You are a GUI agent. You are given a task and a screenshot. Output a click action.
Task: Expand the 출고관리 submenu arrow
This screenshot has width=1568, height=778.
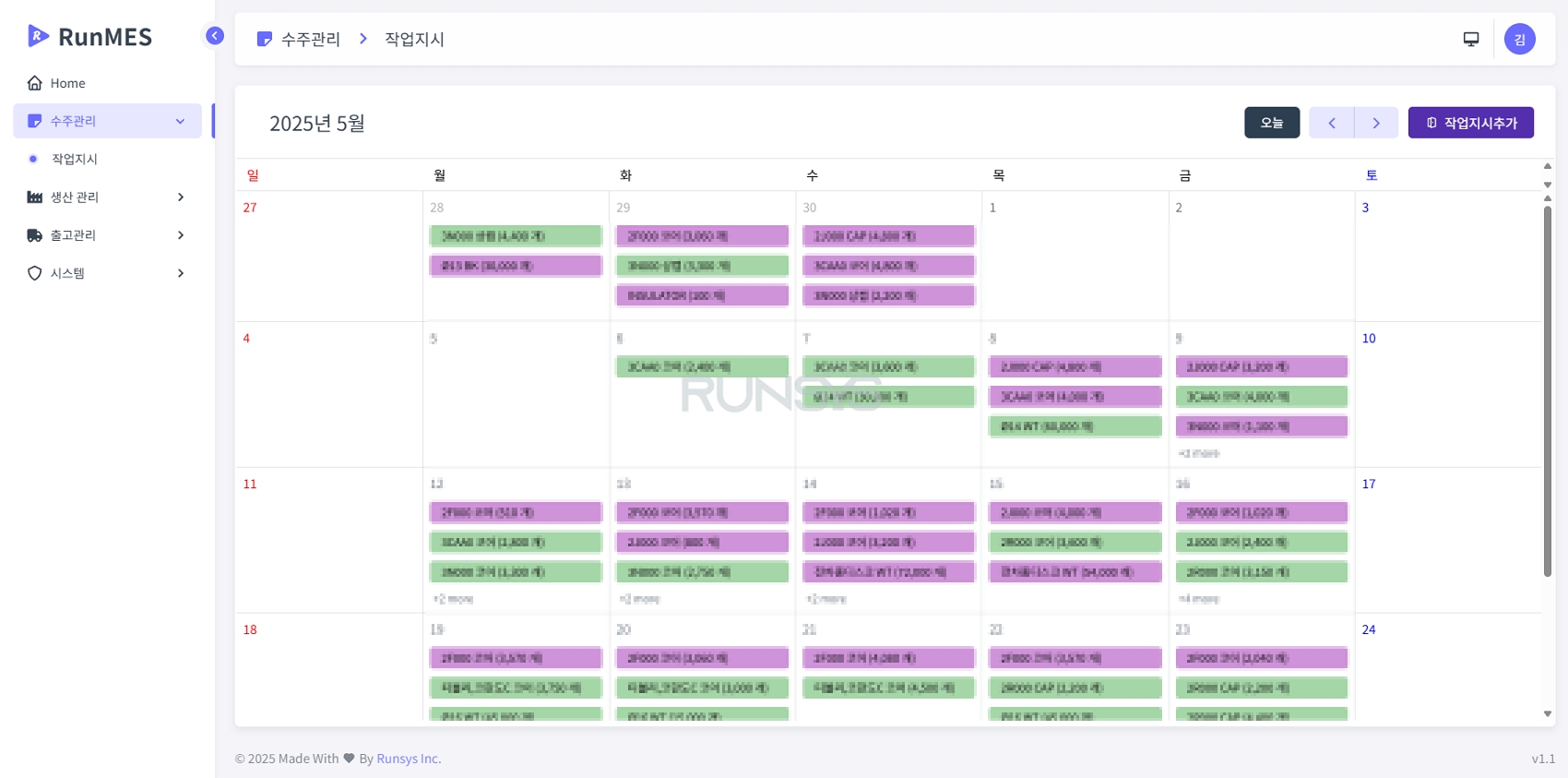pos(181,235)
